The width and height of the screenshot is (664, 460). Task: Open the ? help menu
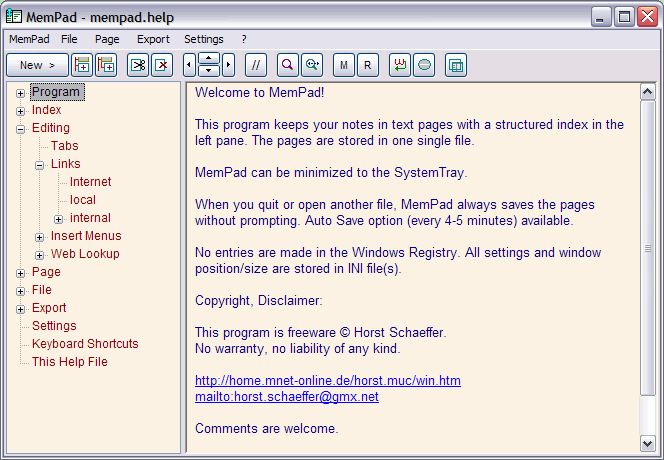pyautogui.click(x=244, y=39)
